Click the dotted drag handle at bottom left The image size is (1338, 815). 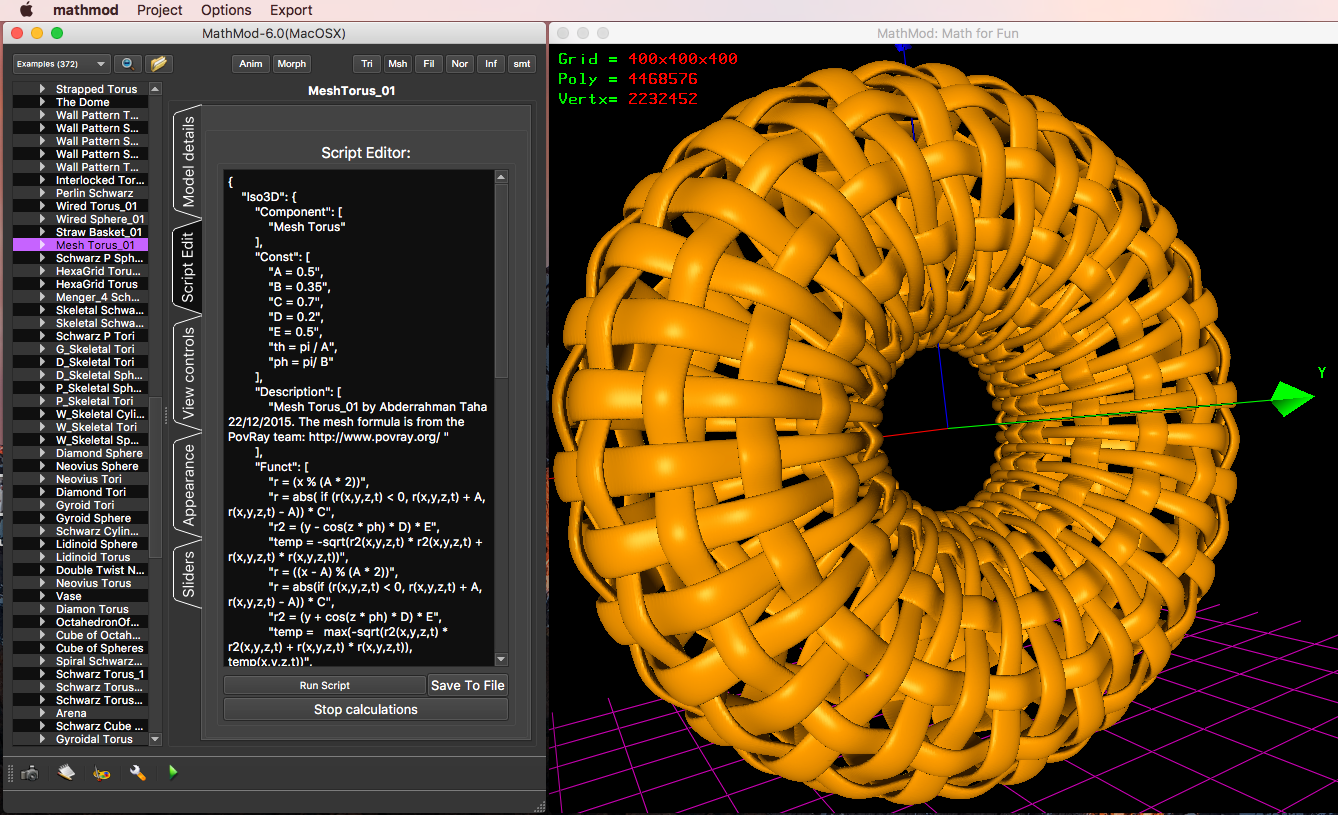pyautogui.click(x=12, y=772)
